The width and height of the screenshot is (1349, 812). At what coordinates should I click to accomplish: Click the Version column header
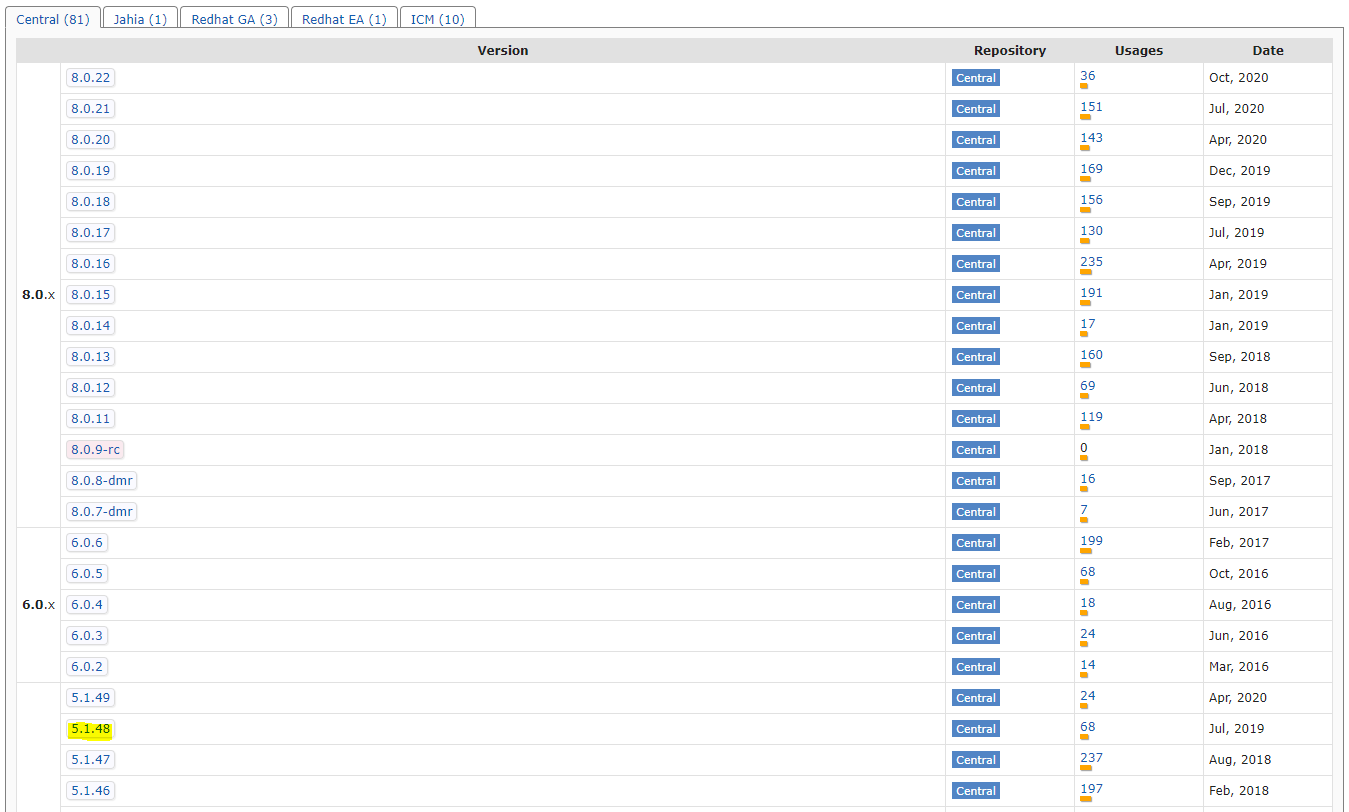(x=503, y=50)
